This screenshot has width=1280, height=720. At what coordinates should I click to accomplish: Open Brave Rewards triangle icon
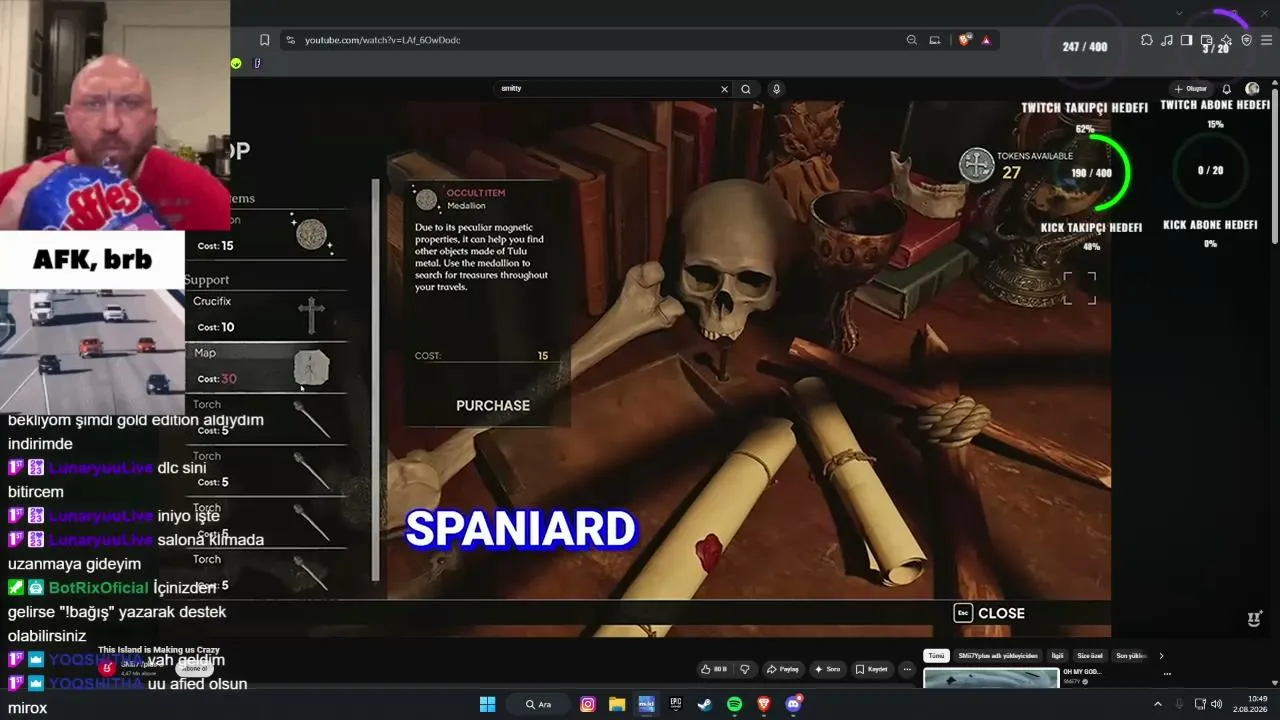tap(986, 40)
